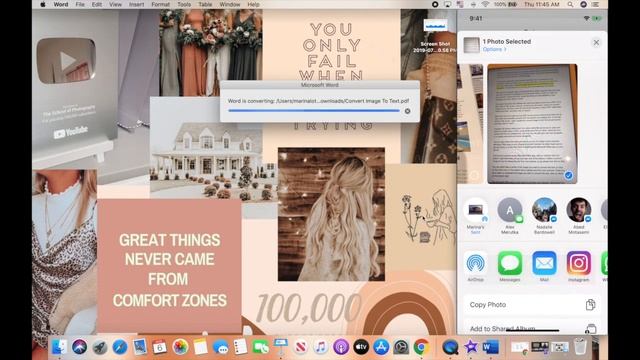Send photo to contact Alex Merutka
This screenshot has height=360, width=640.
point(510,216)
